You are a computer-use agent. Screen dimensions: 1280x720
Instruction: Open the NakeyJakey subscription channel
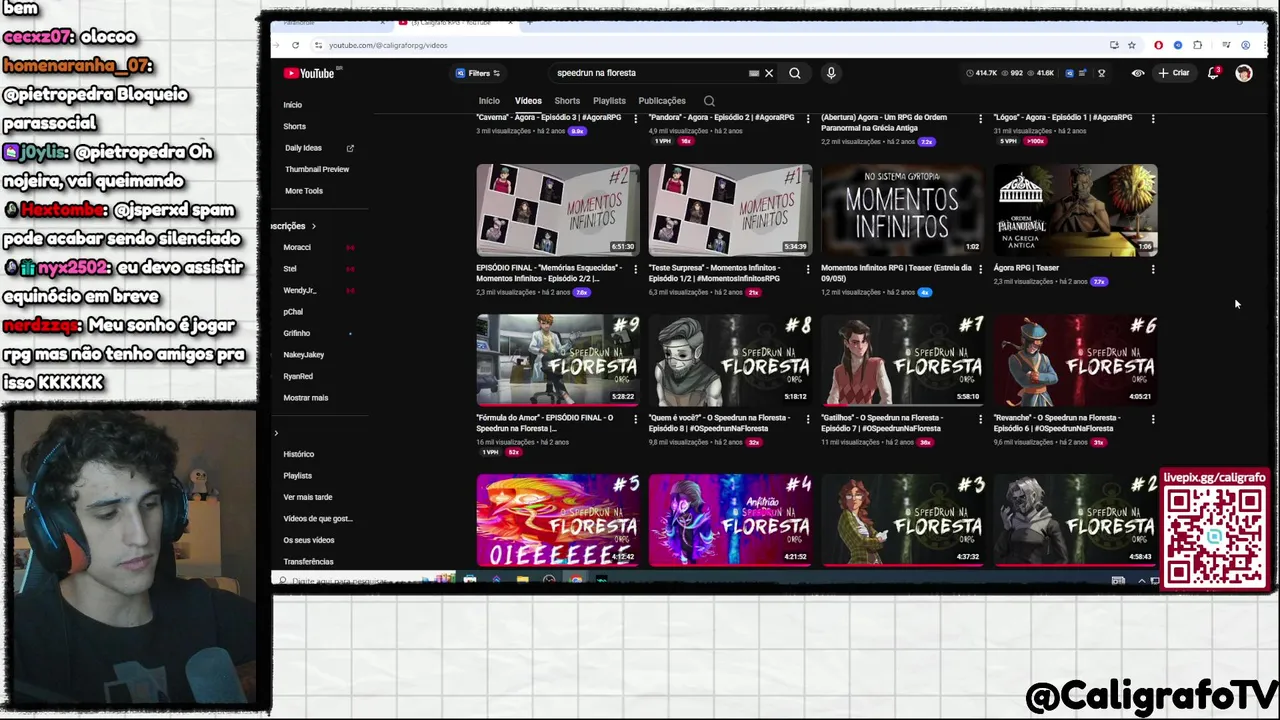pos(304,355)
